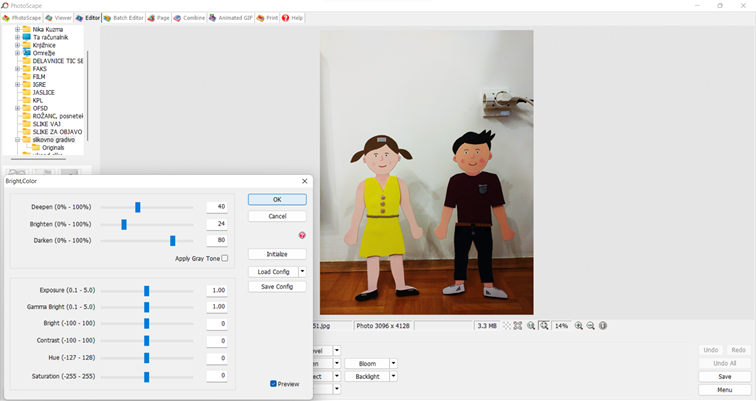756x401 pixels.
Task: Click the Contrast value field
Action: 217,341
